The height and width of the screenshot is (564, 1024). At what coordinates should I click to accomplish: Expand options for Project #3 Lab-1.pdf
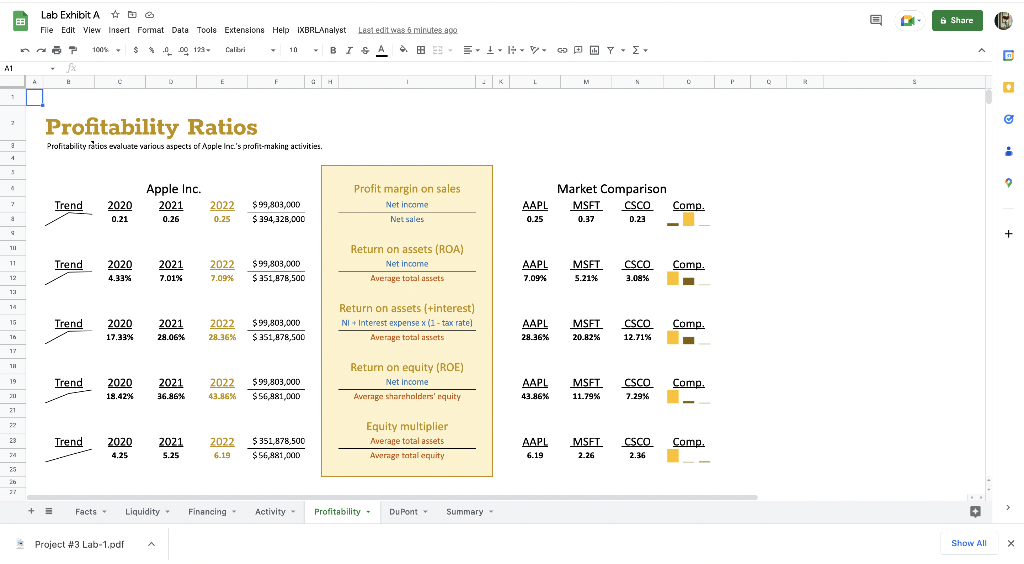coord(151,544)
